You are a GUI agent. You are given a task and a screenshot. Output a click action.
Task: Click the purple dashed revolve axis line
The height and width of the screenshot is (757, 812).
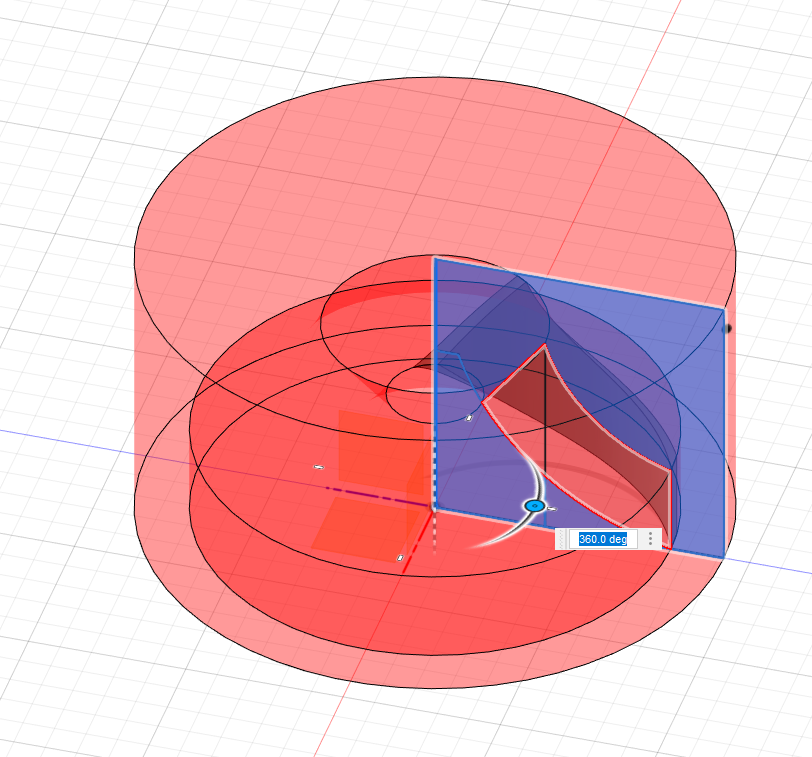tap(379, 496)
